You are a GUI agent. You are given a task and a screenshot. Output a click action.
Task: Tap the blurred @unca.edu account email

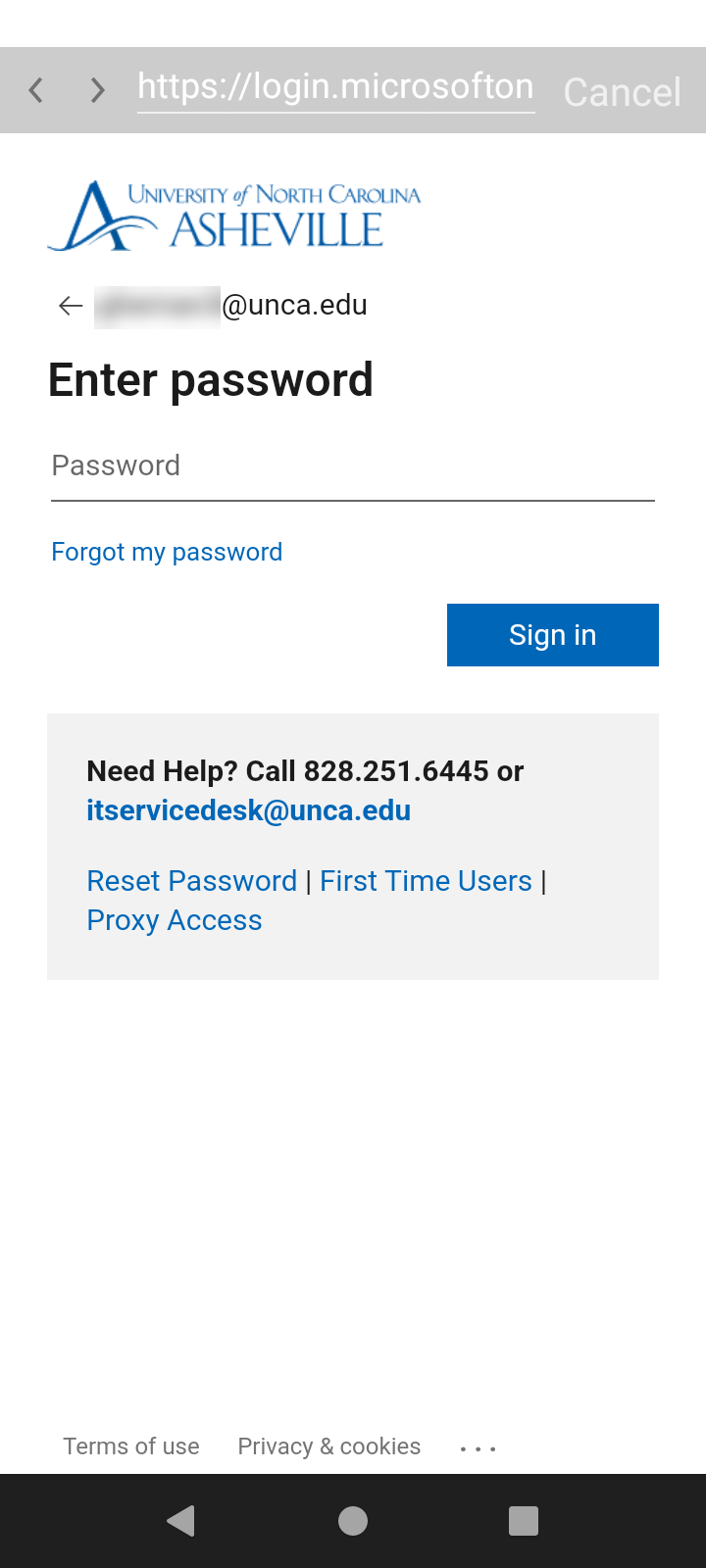tap(231, 306)
